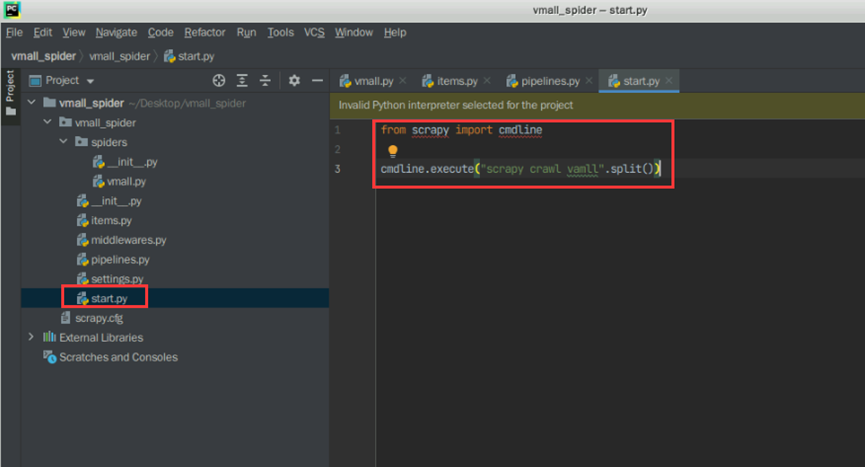Open the VCS menu

[314, 33]
